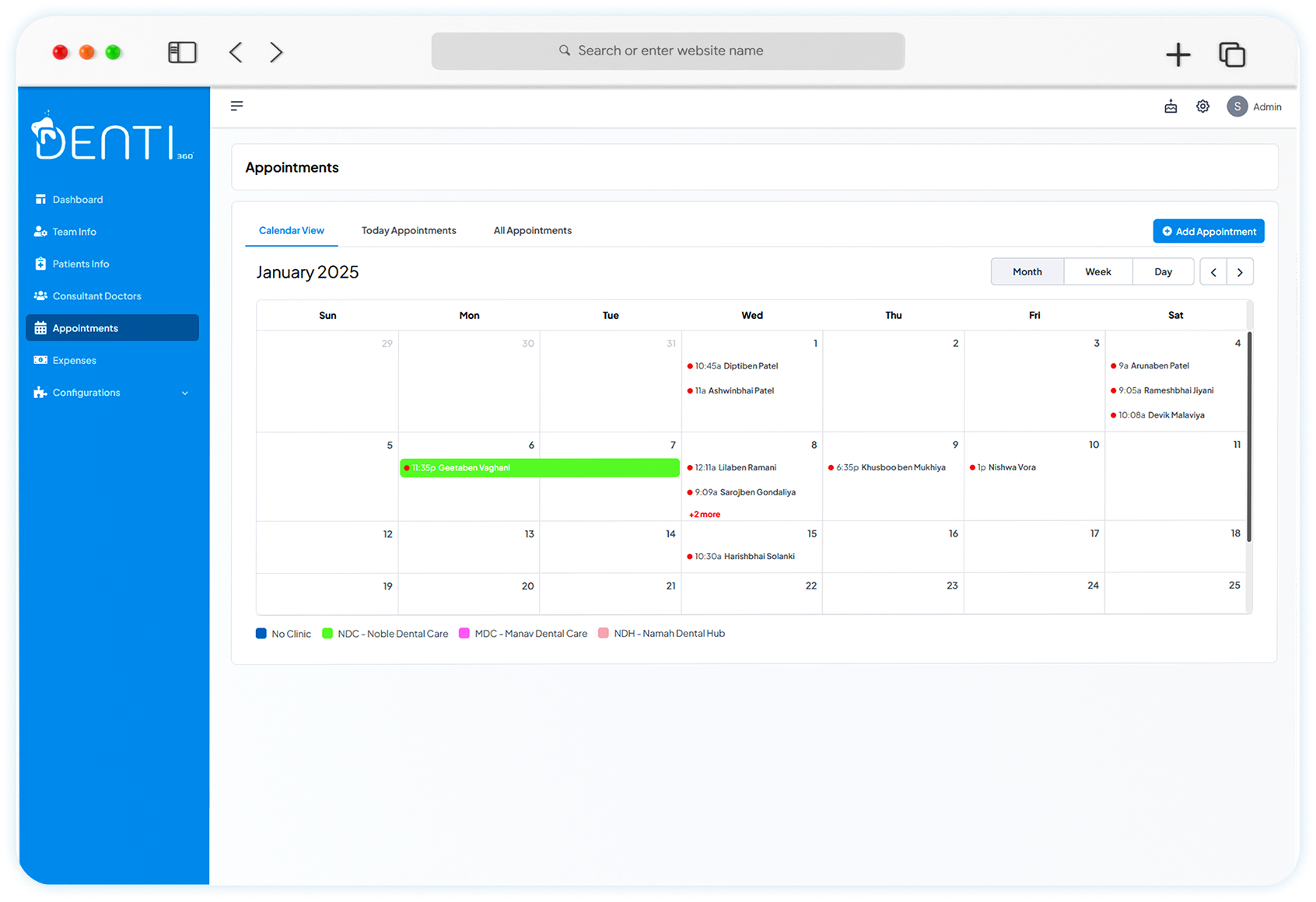Switch calendar to Week view
This screenshot has height=902, width=1316.
point(1097,271)
